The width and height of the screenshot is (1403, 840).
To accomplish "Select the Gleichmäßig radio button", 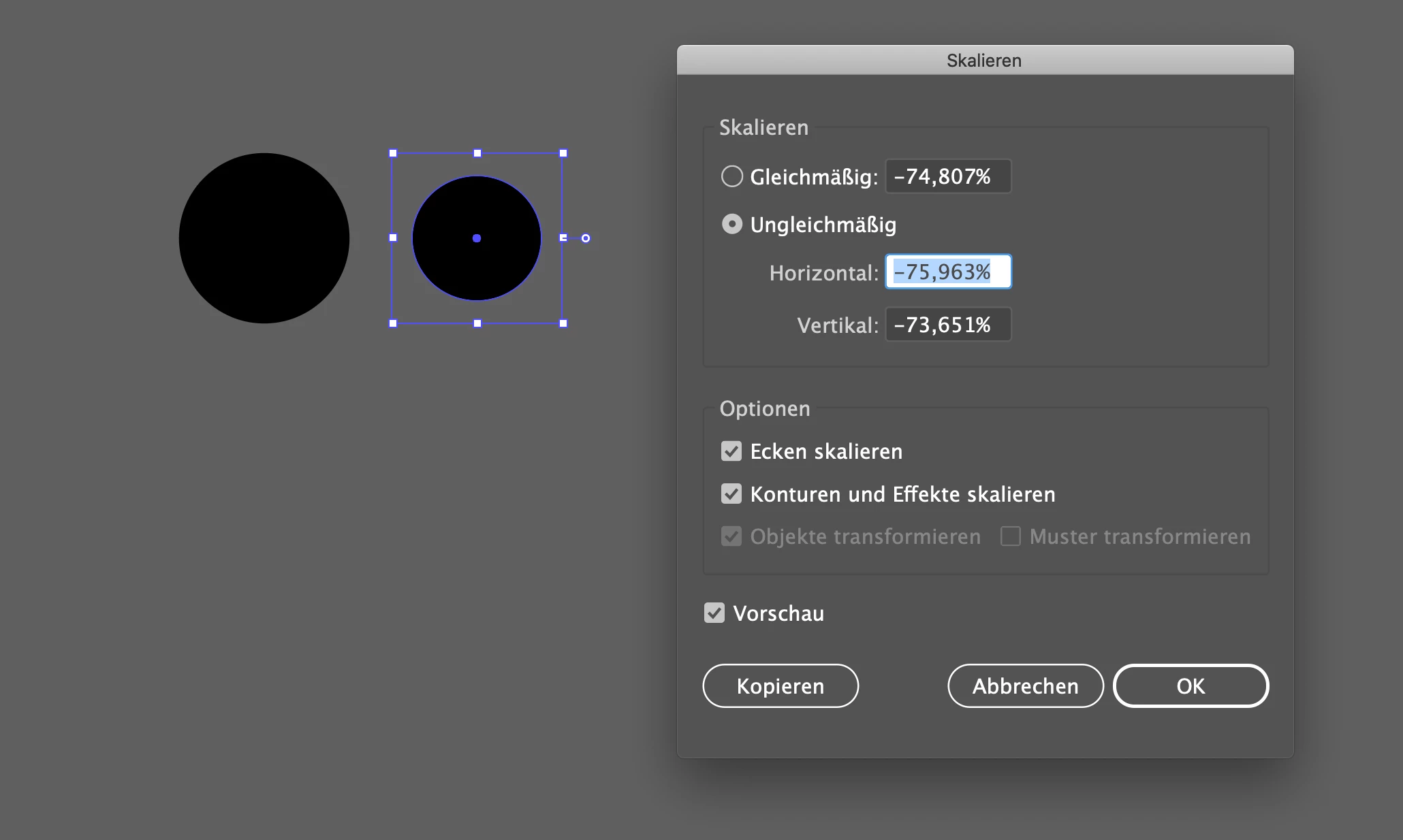I will [731, 176].
